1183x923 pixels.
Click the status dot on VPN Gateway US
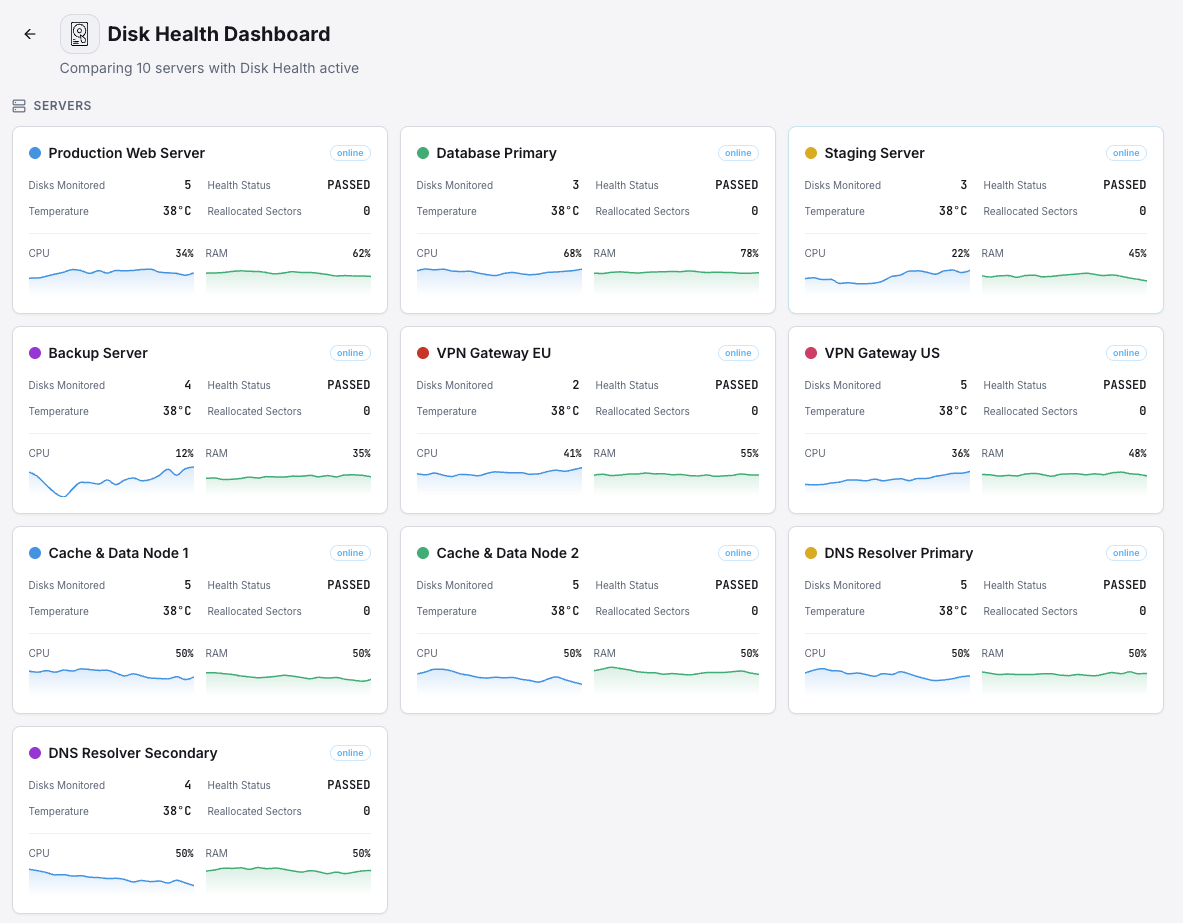(x=813, y=352)
